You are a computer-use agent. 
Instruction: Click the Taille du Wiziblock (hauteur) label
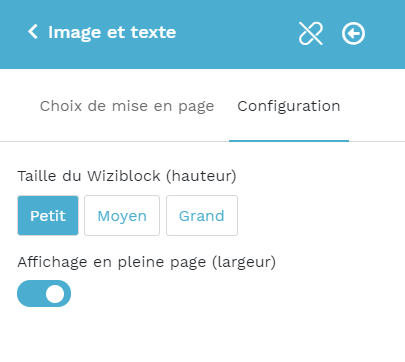(x=127, y=176)
